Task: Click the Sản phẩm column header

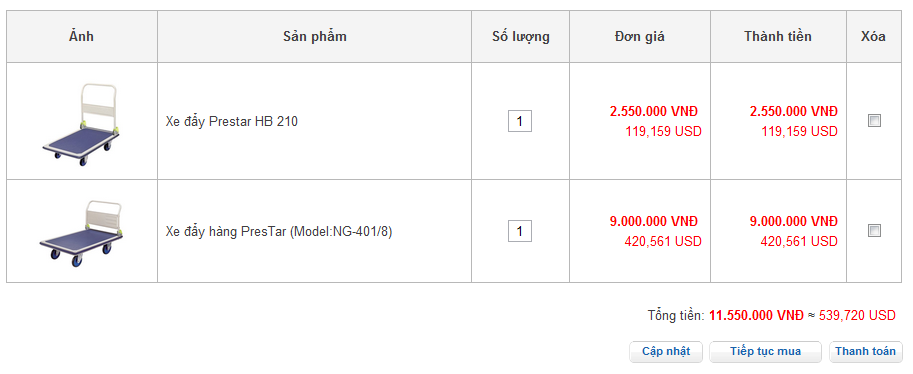Action: coord(314,37)
